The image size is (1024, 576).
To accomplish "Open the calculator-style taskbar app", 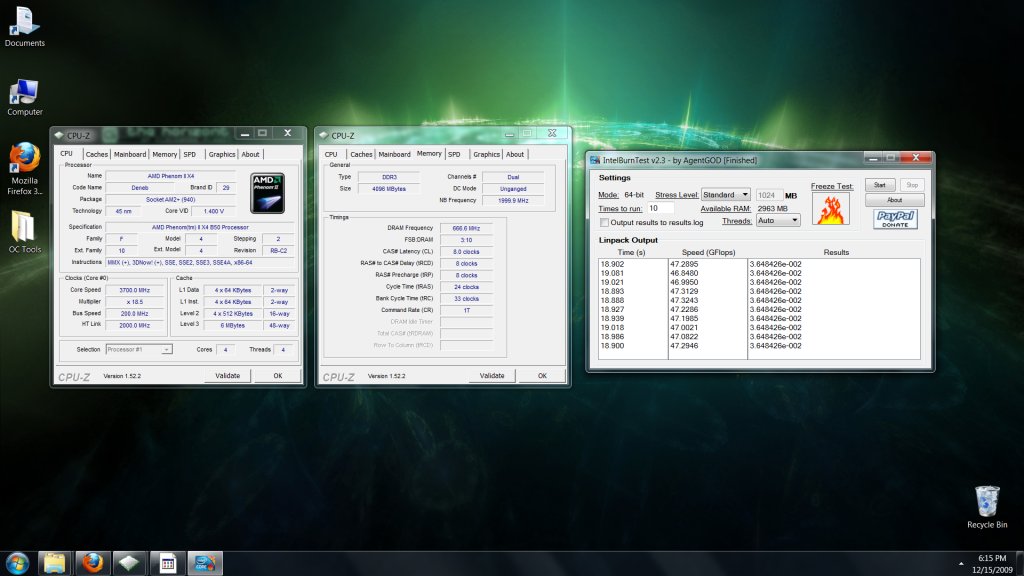I will tap(167, 563).
